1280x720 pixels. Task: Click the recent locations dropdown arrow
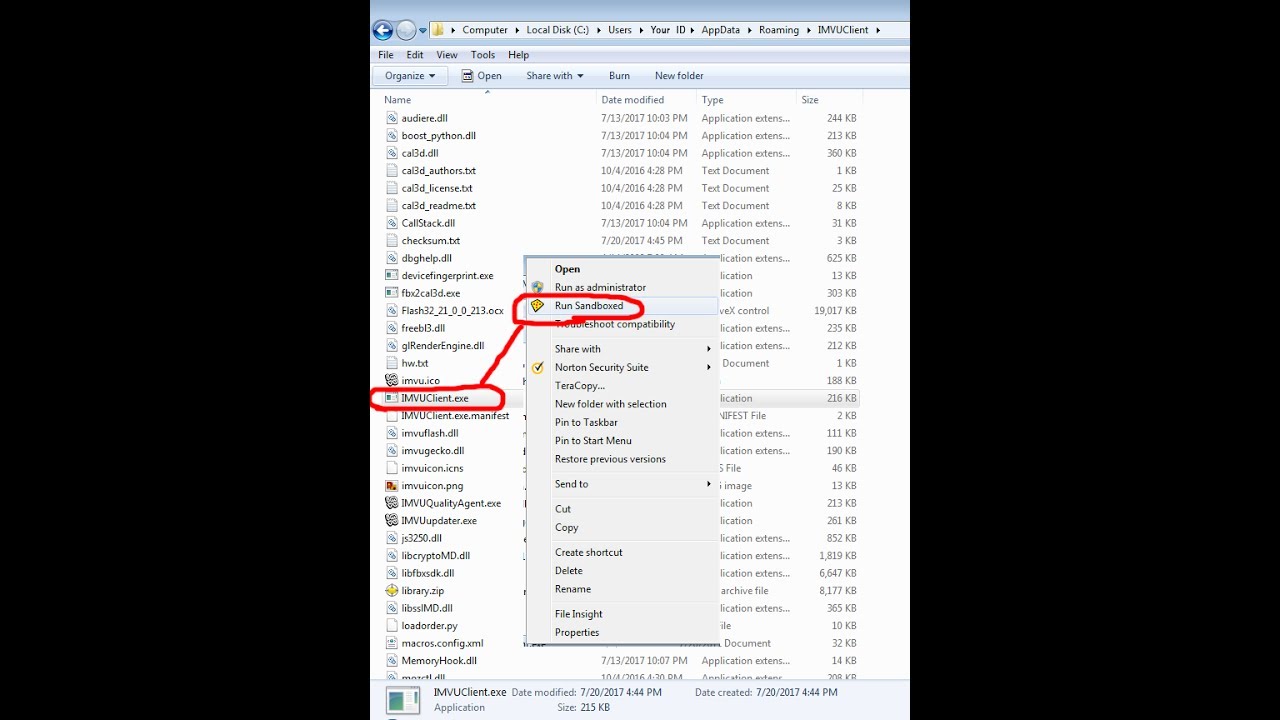tap(423, 30)
